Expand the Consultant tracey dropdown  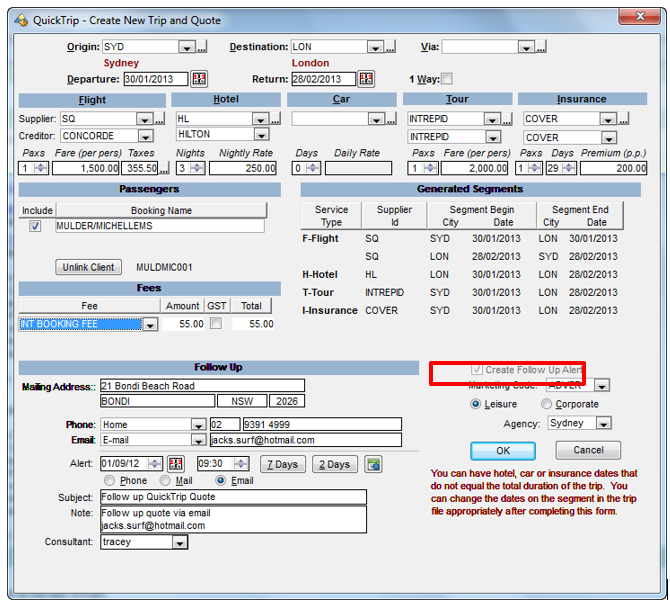(179, 542)
